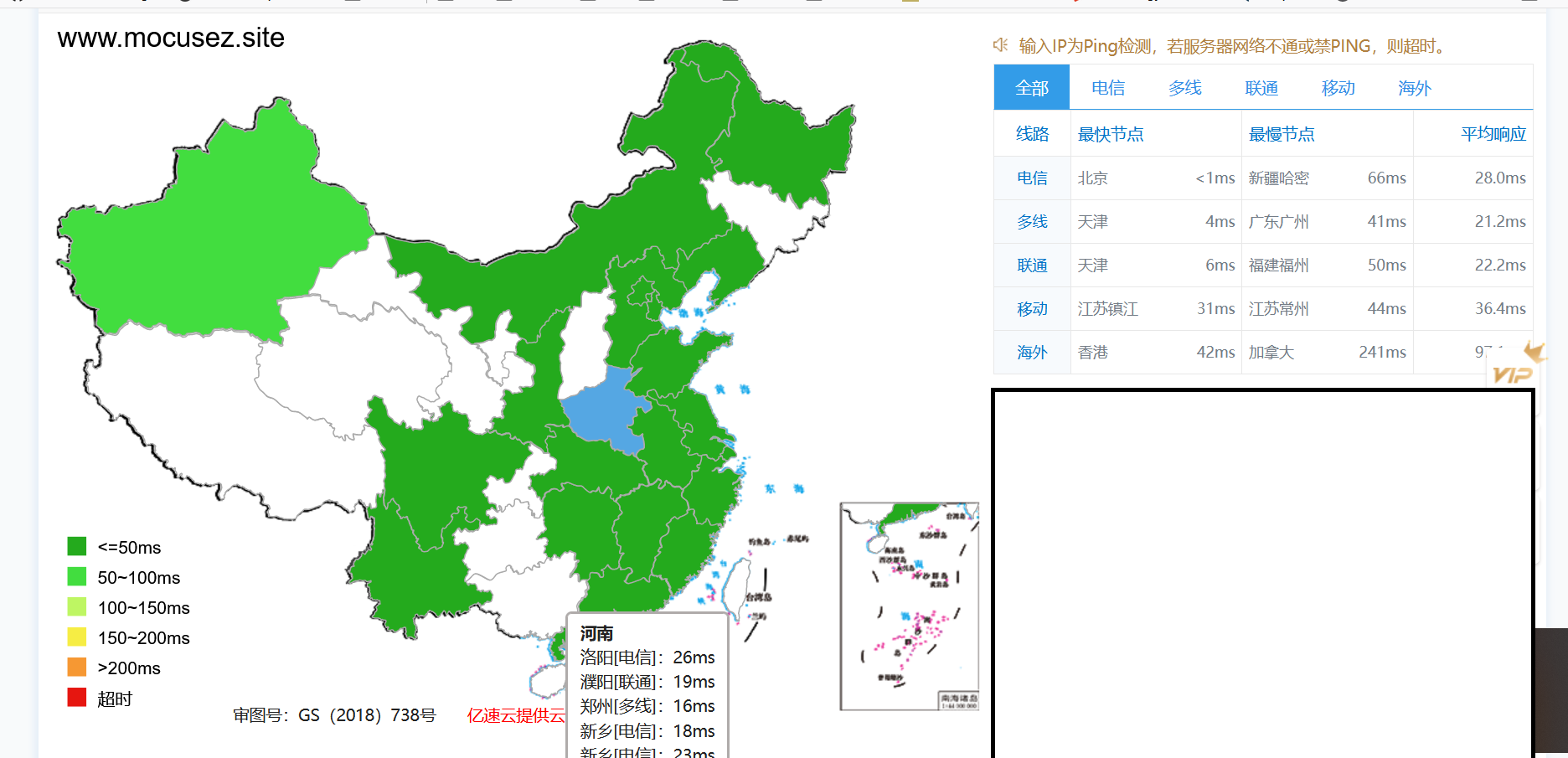Click the speaker icon beside the ping notice

[1000, 45]
